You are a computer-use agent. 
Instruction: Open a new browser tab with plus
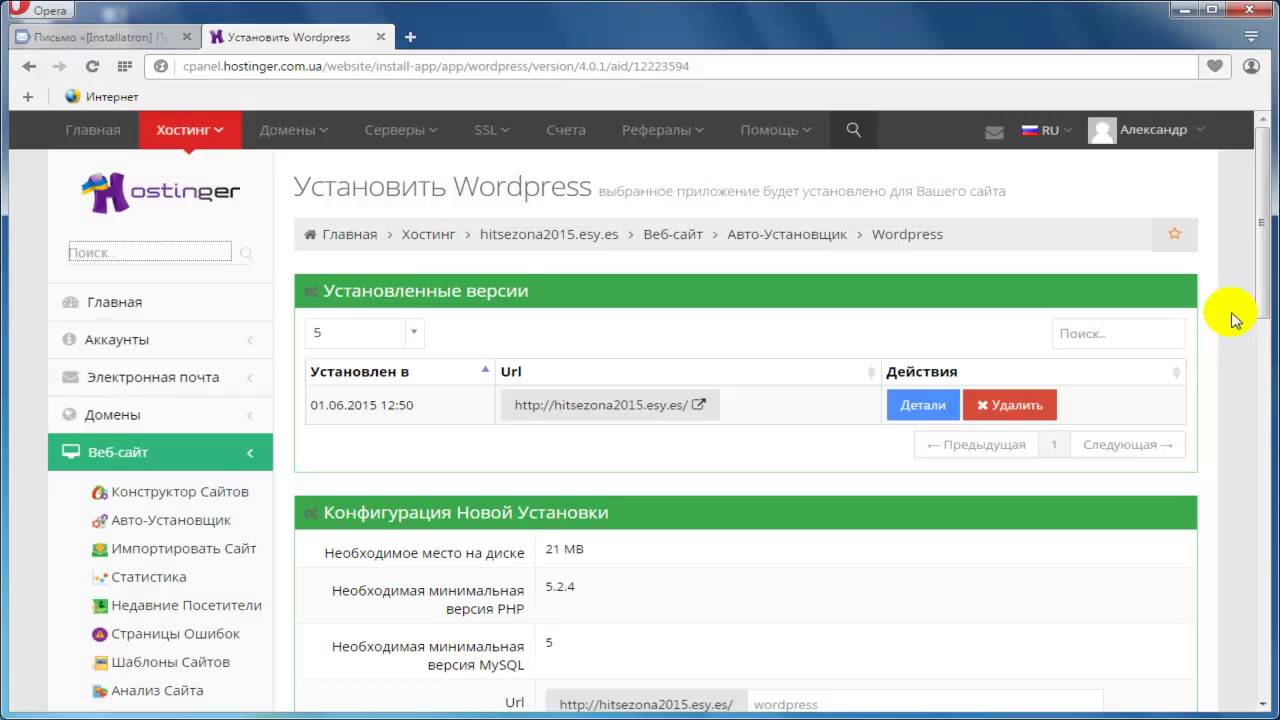410,37
